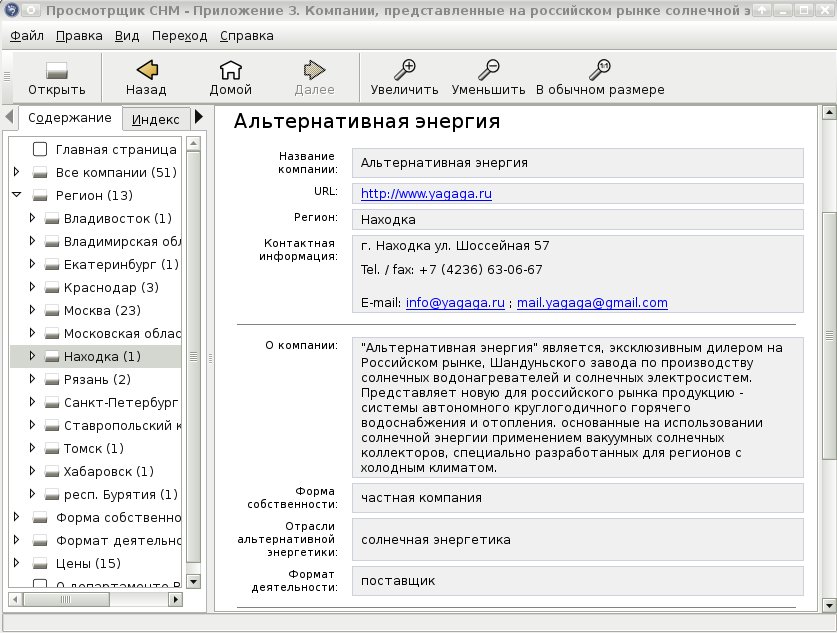
Task: Click the sidebar horizontal scrollbar right arrow
Action: [x=175, y=599]
